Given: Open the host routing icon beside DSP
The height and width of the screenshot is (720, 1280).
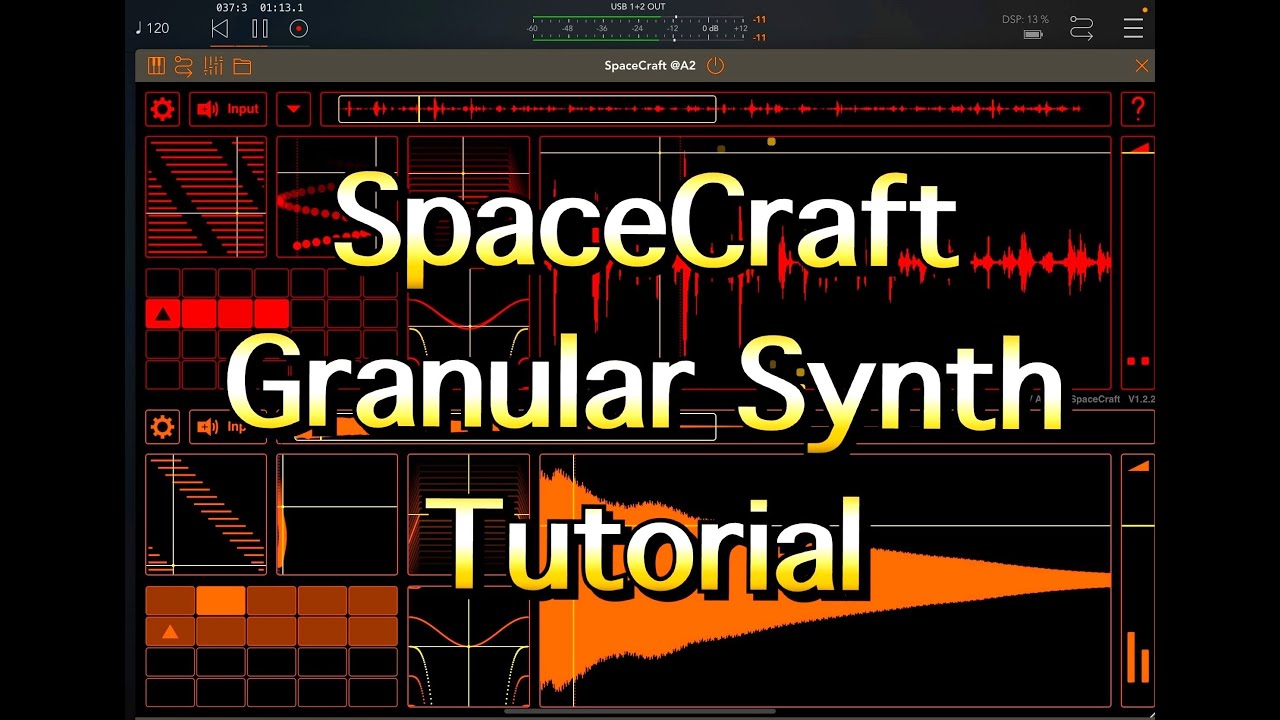Looking at the screenshot, I should (1081, 28).
